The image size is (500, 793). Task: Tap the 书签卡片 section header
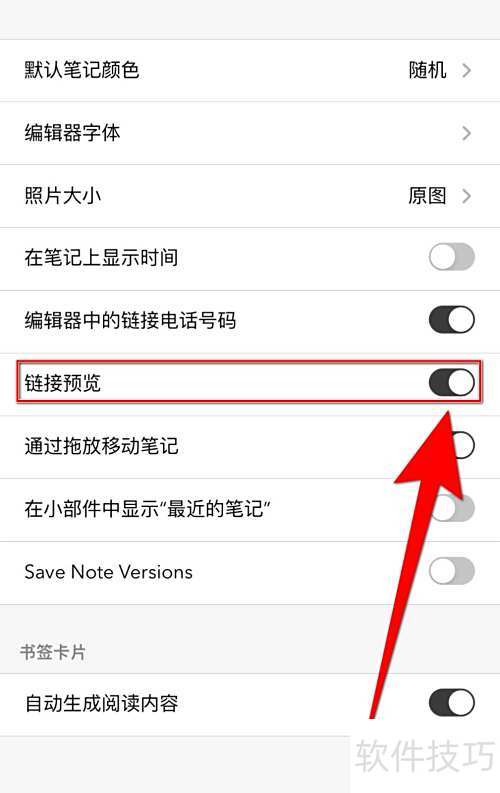53,652
